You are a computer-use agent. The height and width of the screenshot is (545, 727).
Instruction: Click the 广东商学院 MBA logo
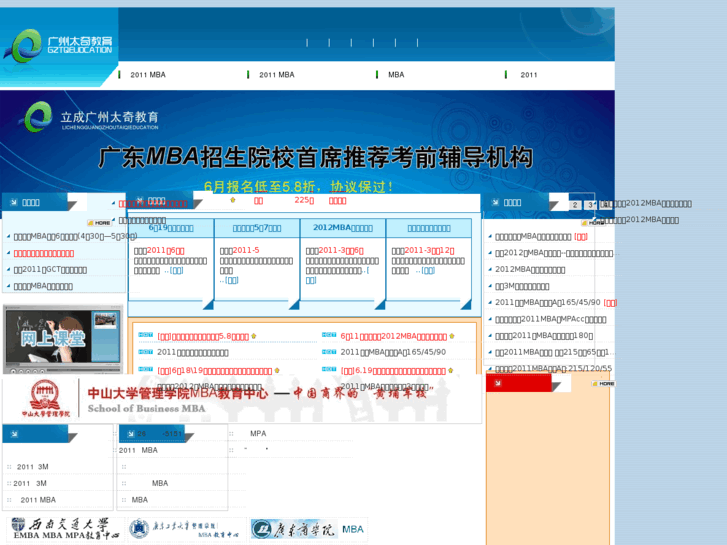click(x=309, y=529)
